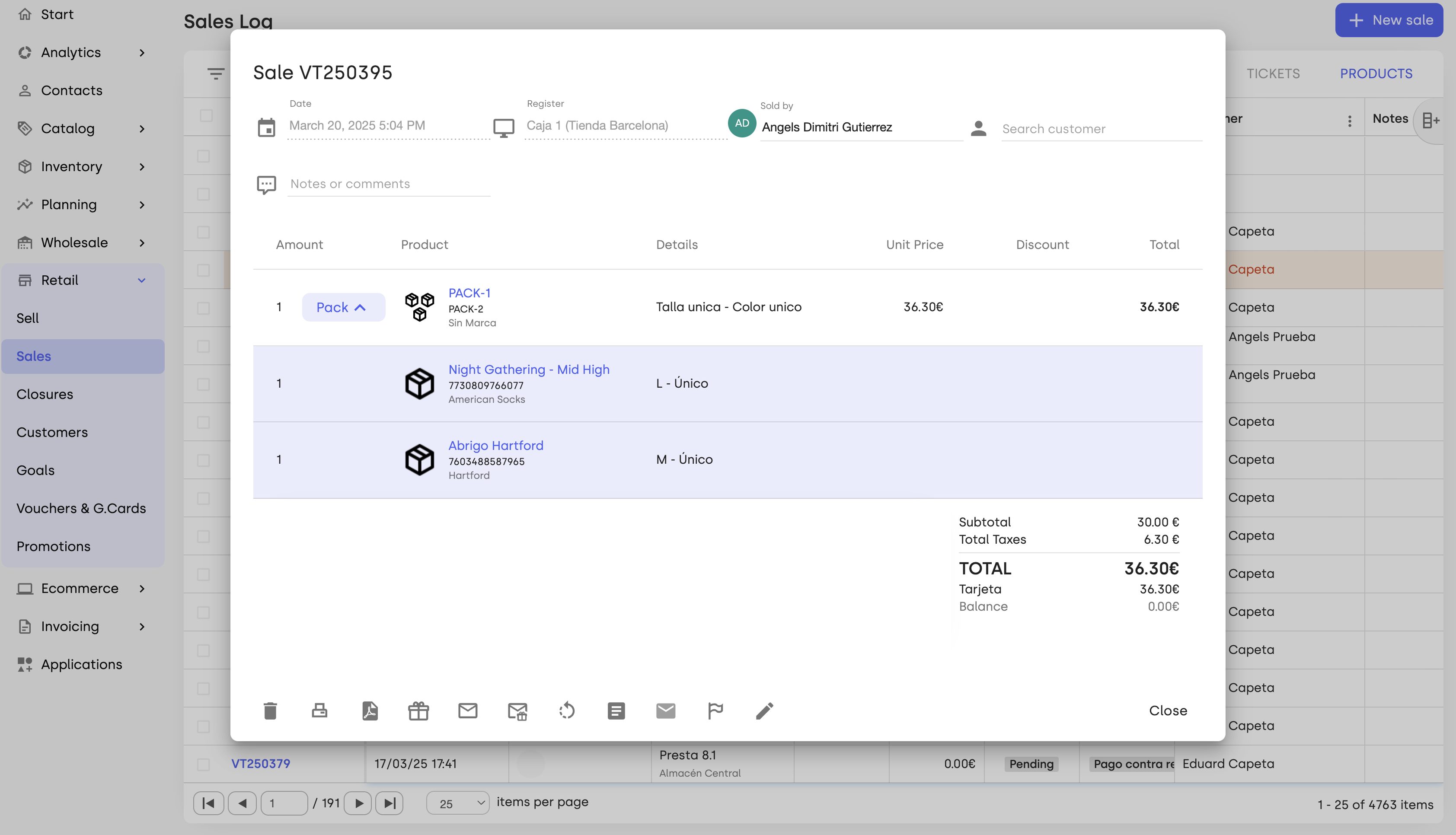Viewport: 1456px width, 835px height.
Task: Close the sale dialog
Action: tap(1168, 711)
